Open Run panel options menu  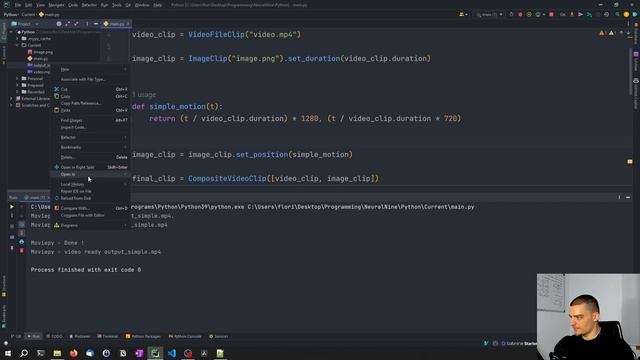[x=619, y=197]
